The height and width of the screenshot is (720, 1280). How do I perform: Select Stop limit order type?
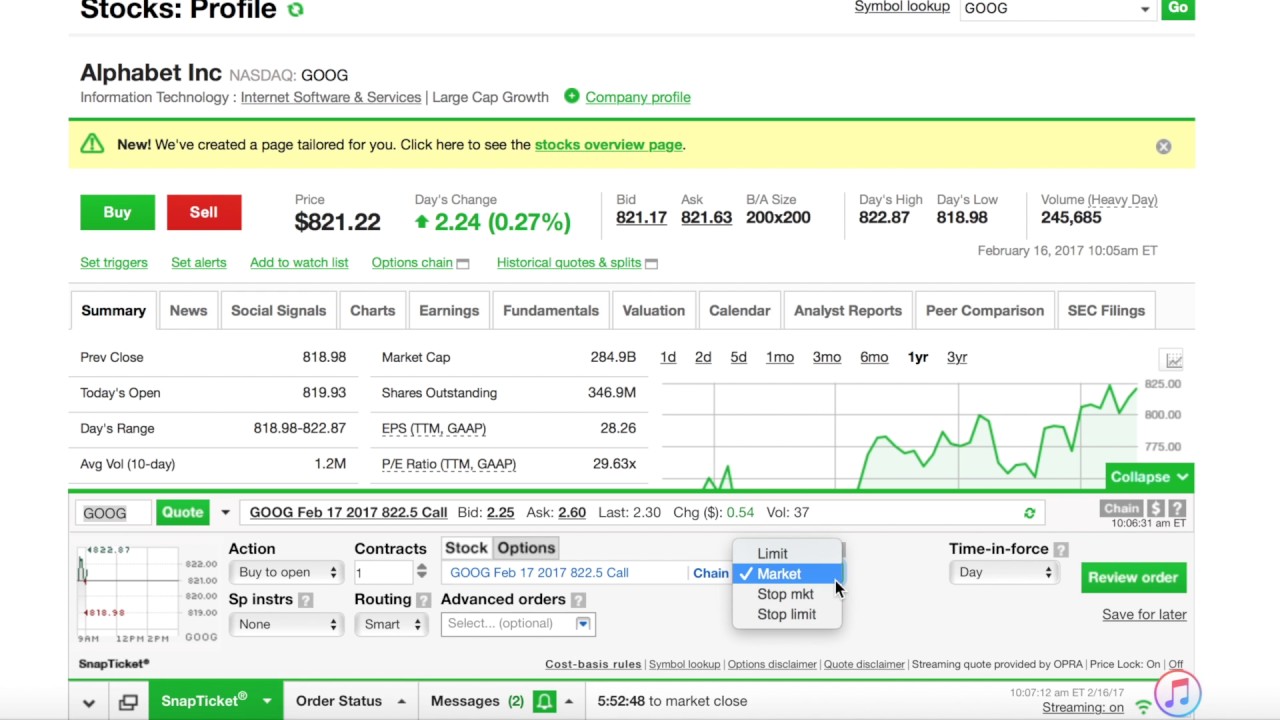click(x=787, y=614)
